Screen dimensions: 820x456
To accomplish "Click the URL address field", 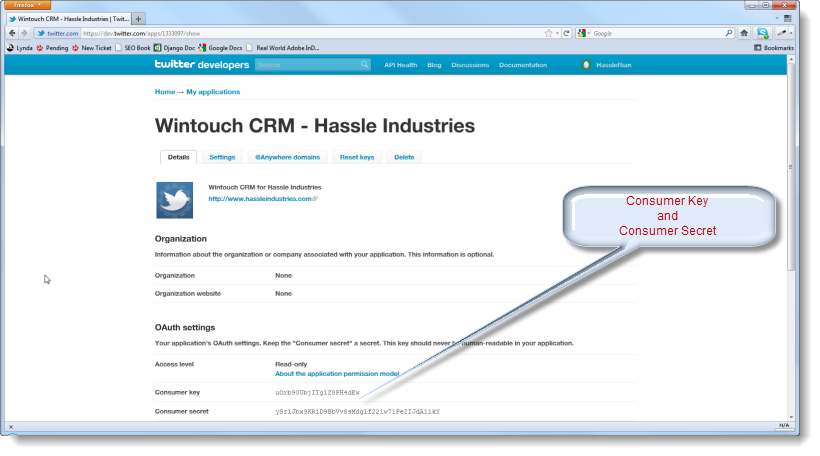I will (312, 33).
